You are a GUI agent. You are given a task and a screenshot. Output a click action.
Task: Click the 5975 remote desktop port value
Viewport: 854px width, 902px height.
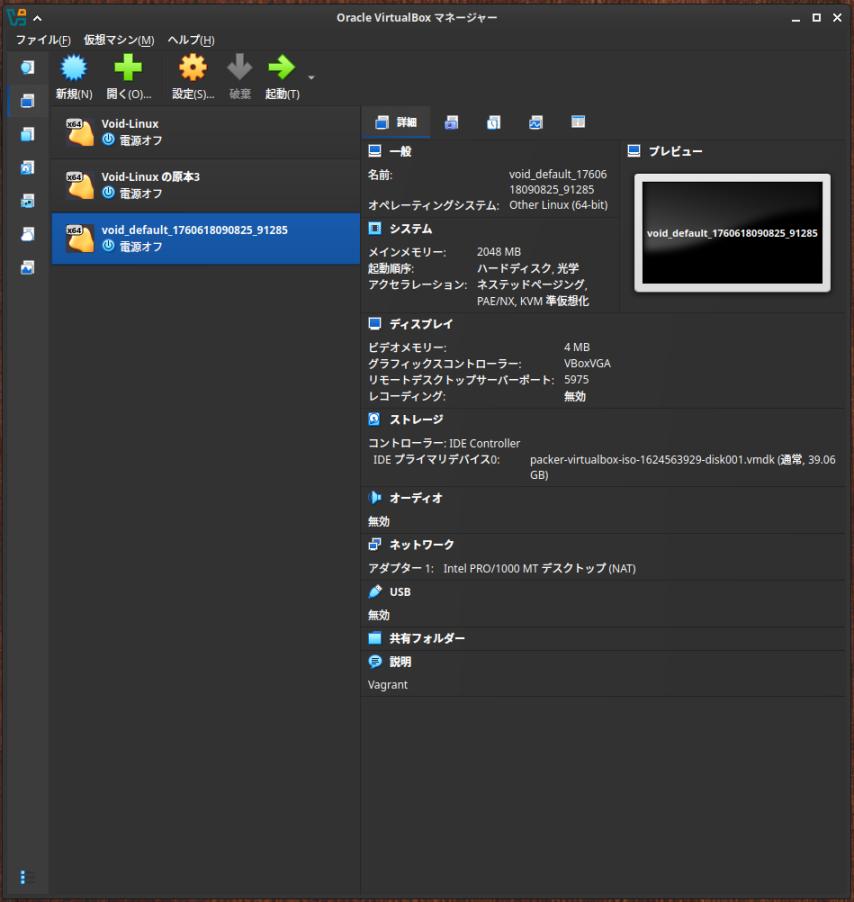coord(576,380)
